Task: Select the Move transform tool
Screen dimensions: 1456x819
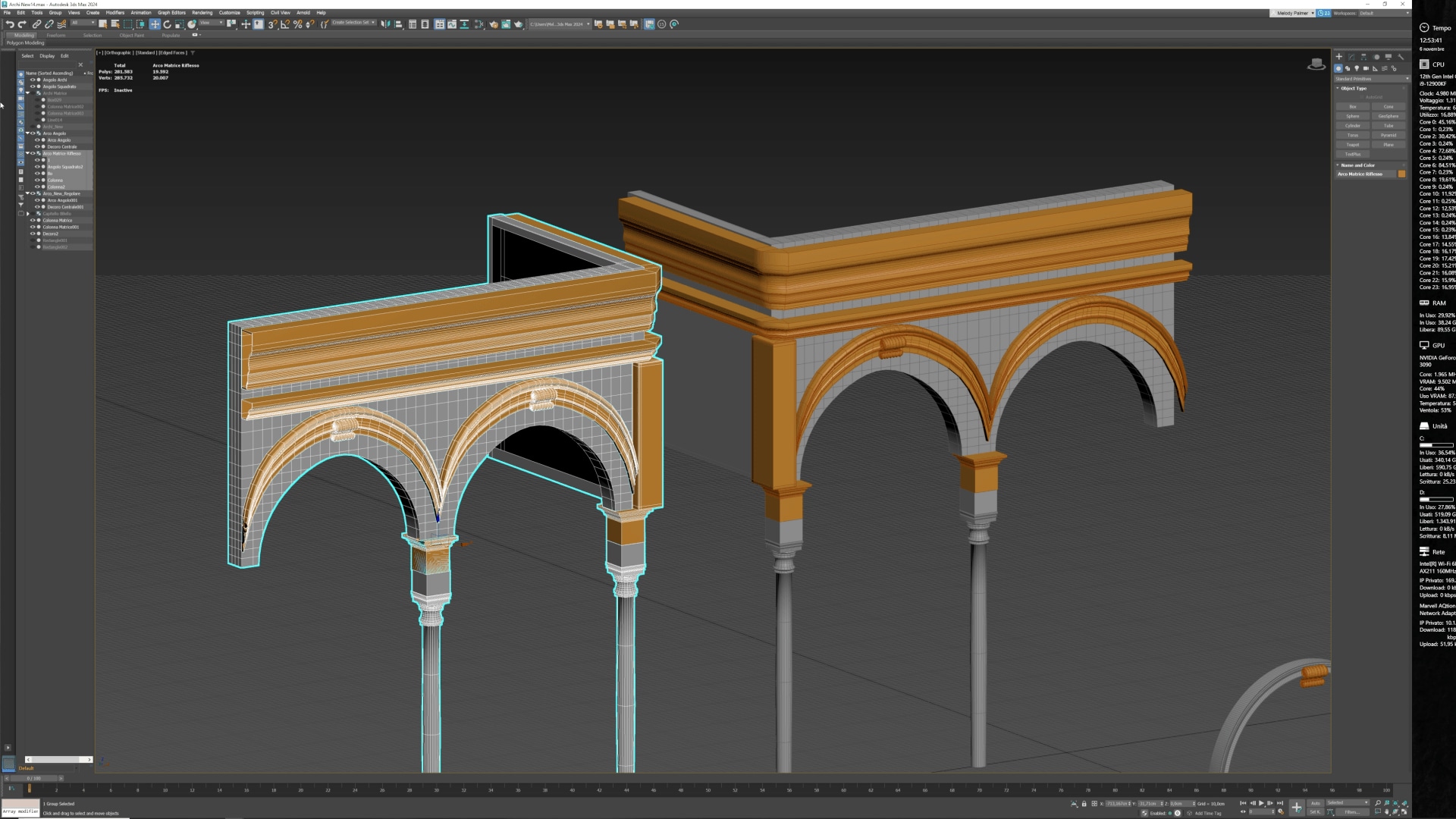Action: [155, 24]
